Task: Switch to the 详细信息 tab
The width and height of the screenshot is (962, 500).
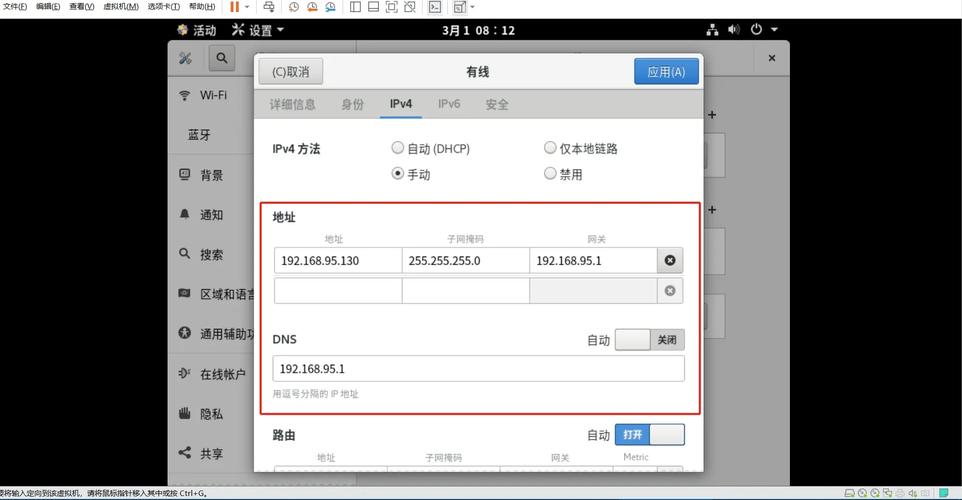Action: 293,104
